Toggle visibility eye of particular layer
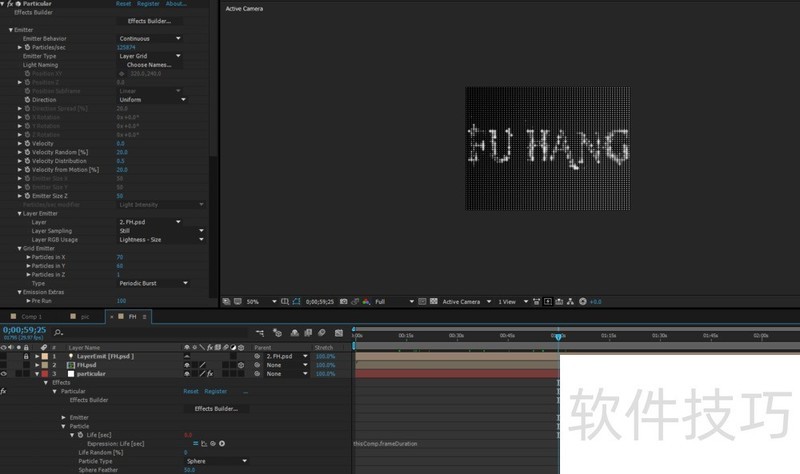Screen dimensions: 800x474 pos(5,374)
